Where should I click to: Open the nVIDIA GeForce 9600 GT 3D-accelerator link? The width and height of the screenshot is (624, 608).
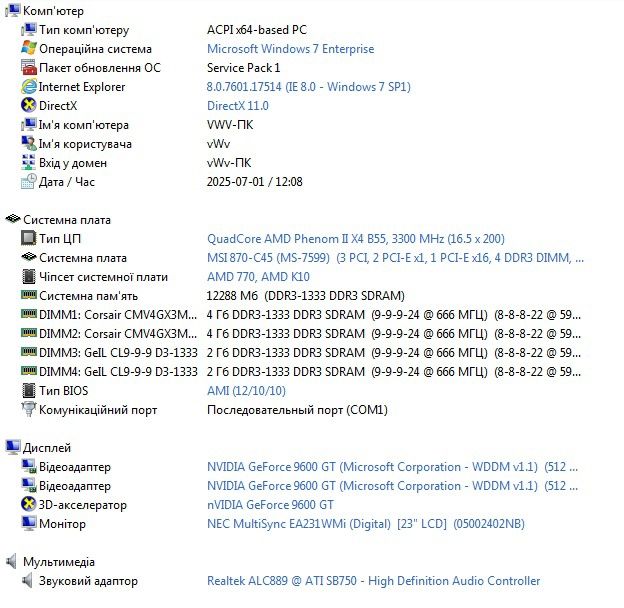click(270, 504)
